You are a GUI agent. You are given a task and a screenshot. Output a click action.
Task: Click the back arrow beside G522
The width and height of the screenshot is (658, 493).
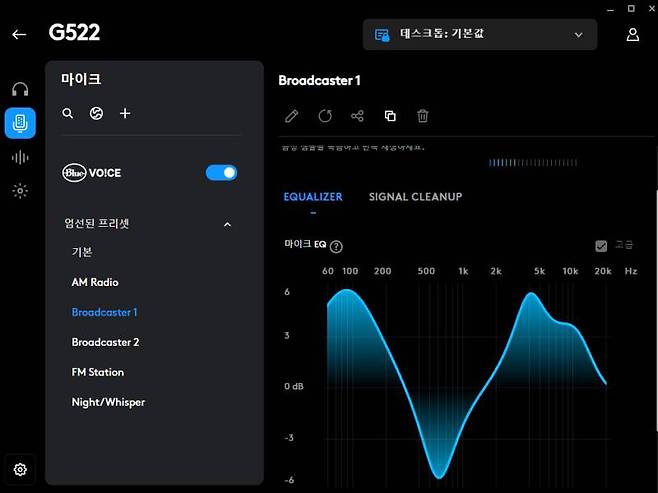[x=19, y=34]
